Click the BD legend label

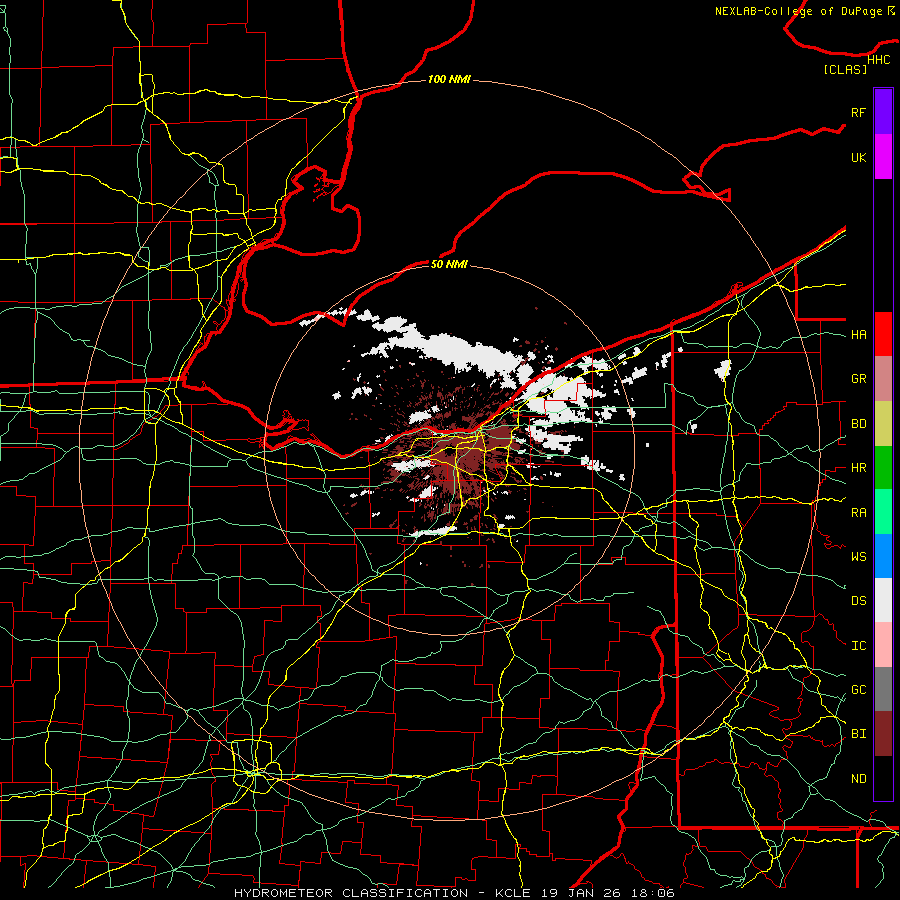click(x=858, y=424)
